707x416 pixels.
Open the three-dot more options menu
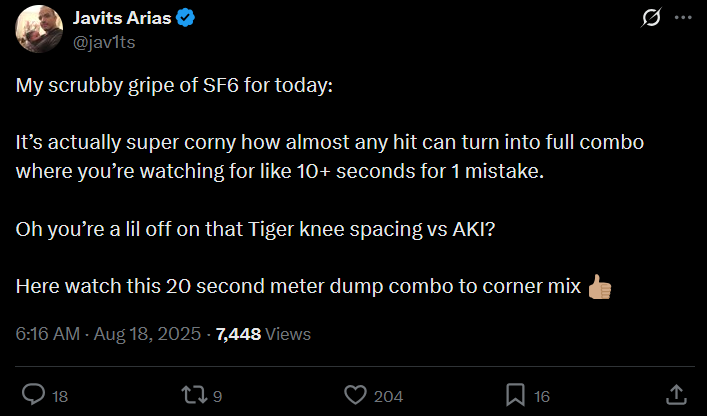(x=683, y=18)
